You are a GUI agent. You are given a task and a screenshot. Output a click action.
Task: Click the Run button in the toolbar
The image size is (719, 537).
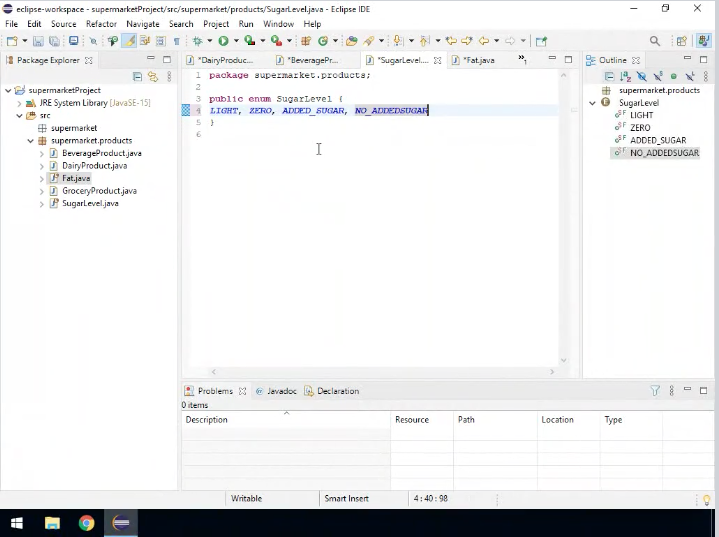222,41
